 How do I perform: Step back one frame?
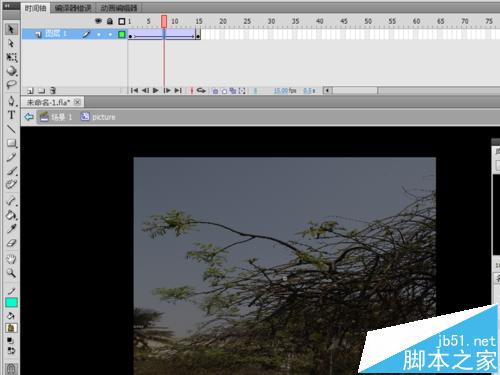145,90
